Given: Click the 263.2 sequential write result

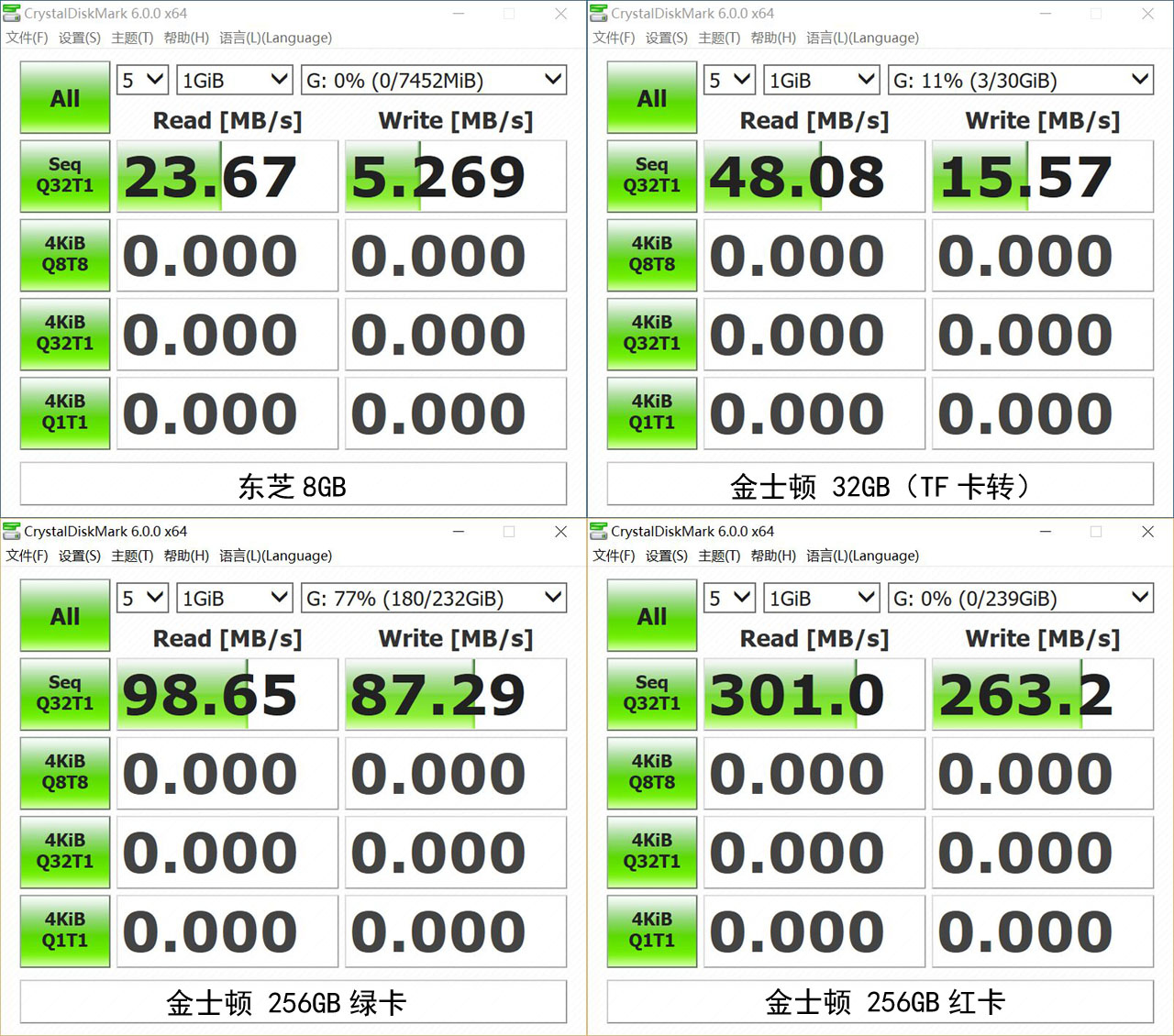Looking at the screenshot, I should pos(1043,694).
